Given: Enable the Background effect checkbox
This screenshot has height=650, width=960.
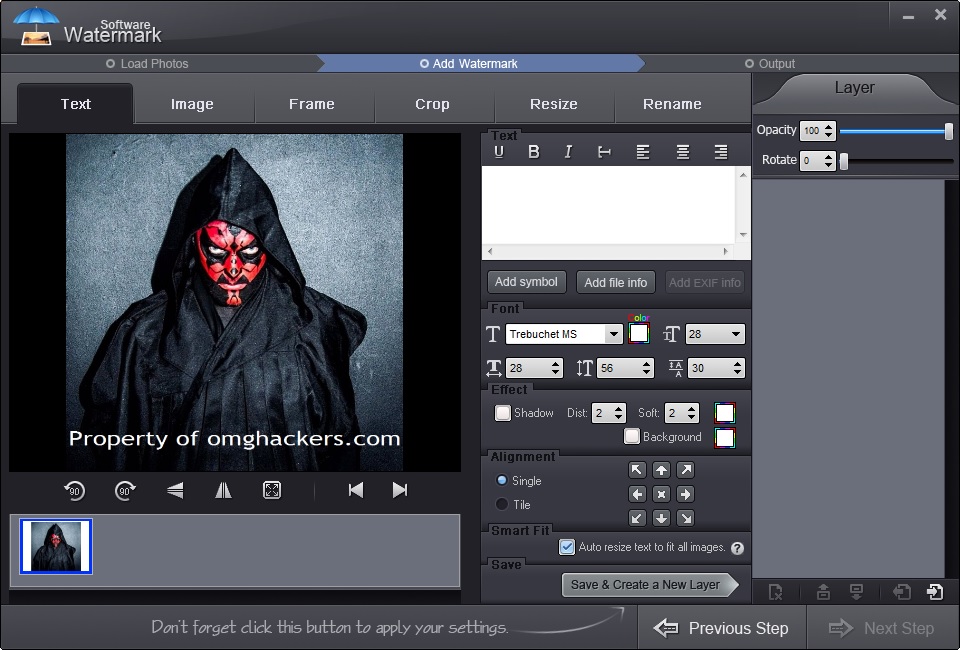Looking at the screenshot, I should point(632,436).
